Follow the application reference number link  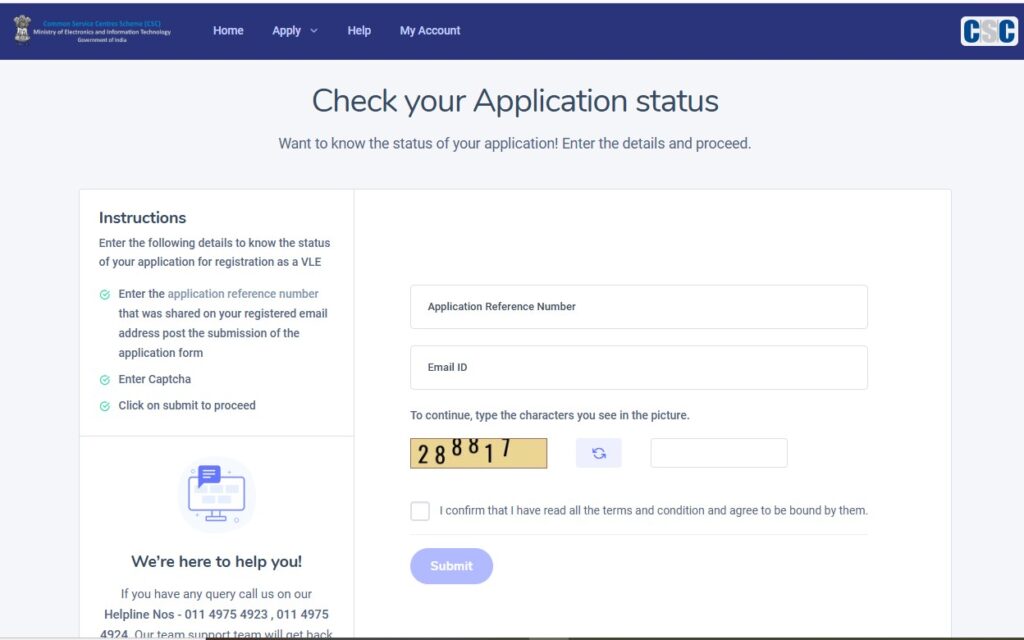coord(243,294)
